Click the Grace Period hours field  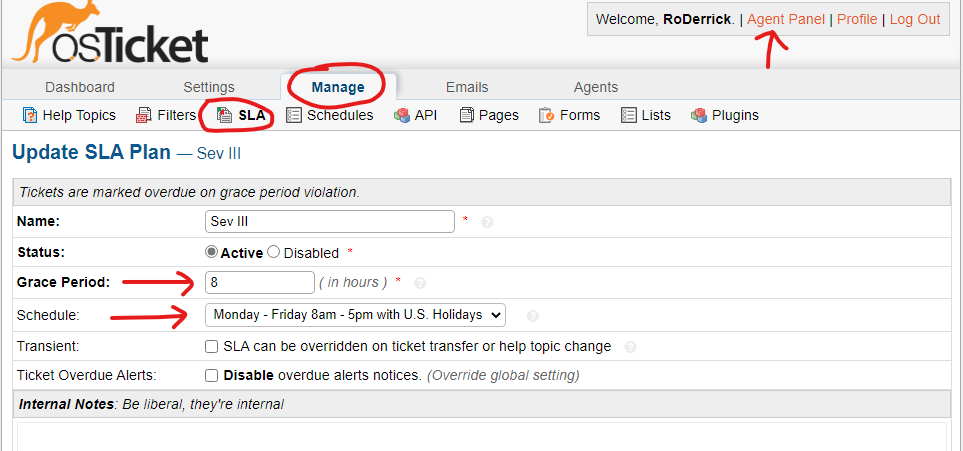tap(260, 283)
